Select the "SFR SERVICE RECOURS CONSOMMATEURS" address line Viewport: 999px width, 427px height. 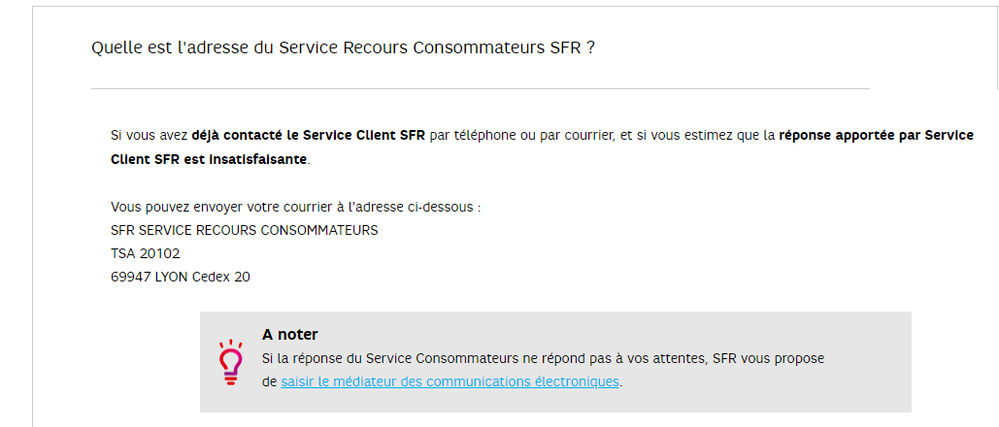click(x=245, y=230)
